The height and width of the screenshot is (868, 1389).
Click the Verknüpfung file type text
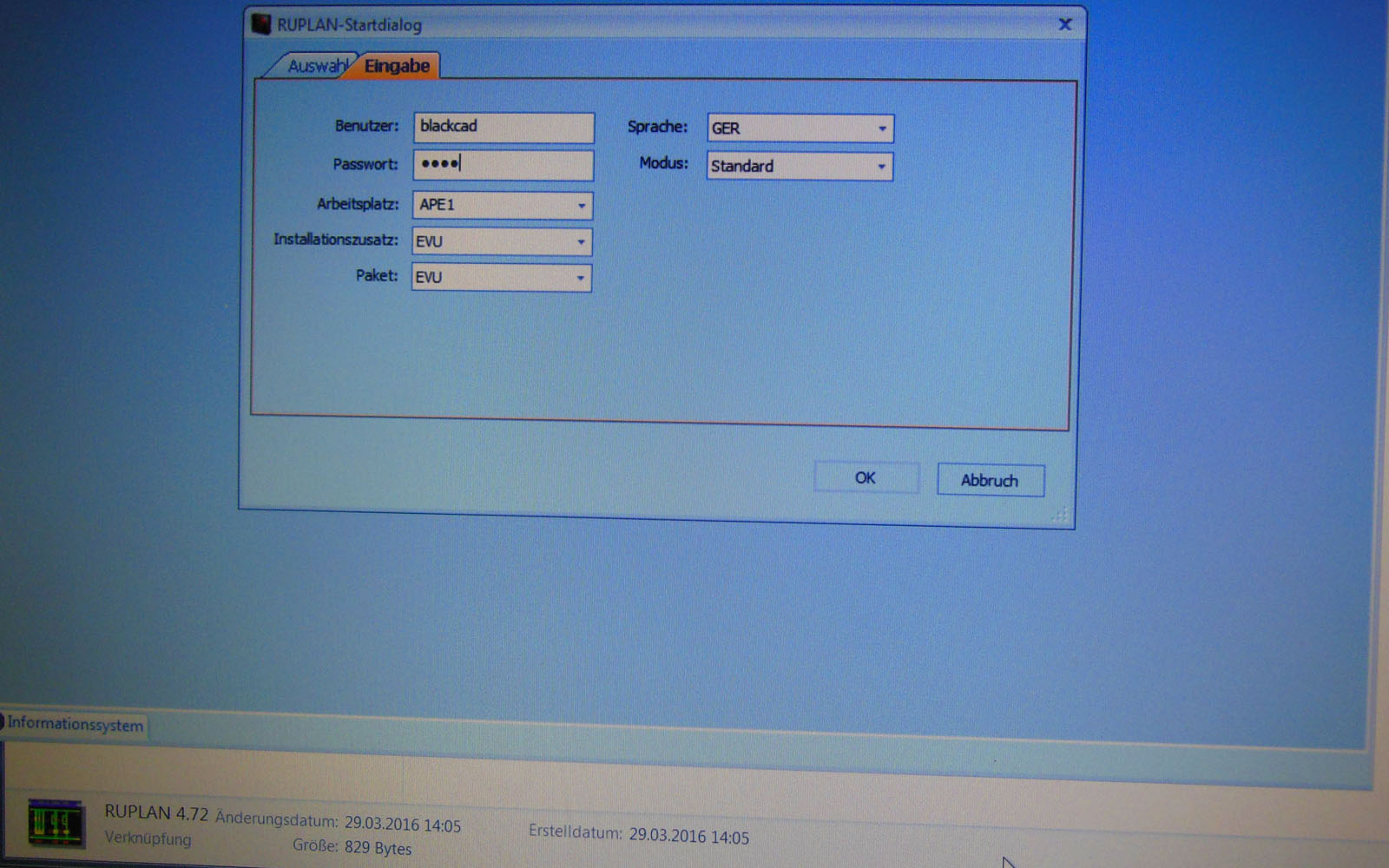[x=148, y=838]
